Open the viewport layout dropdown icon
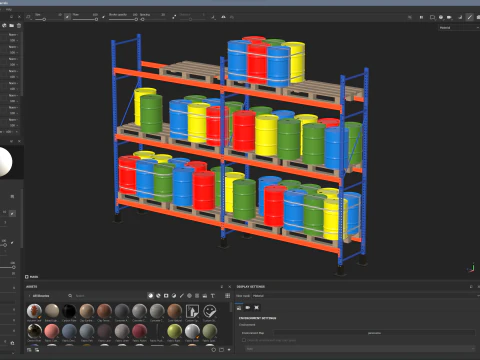The image size is (480, 360). tap(432, 17)
